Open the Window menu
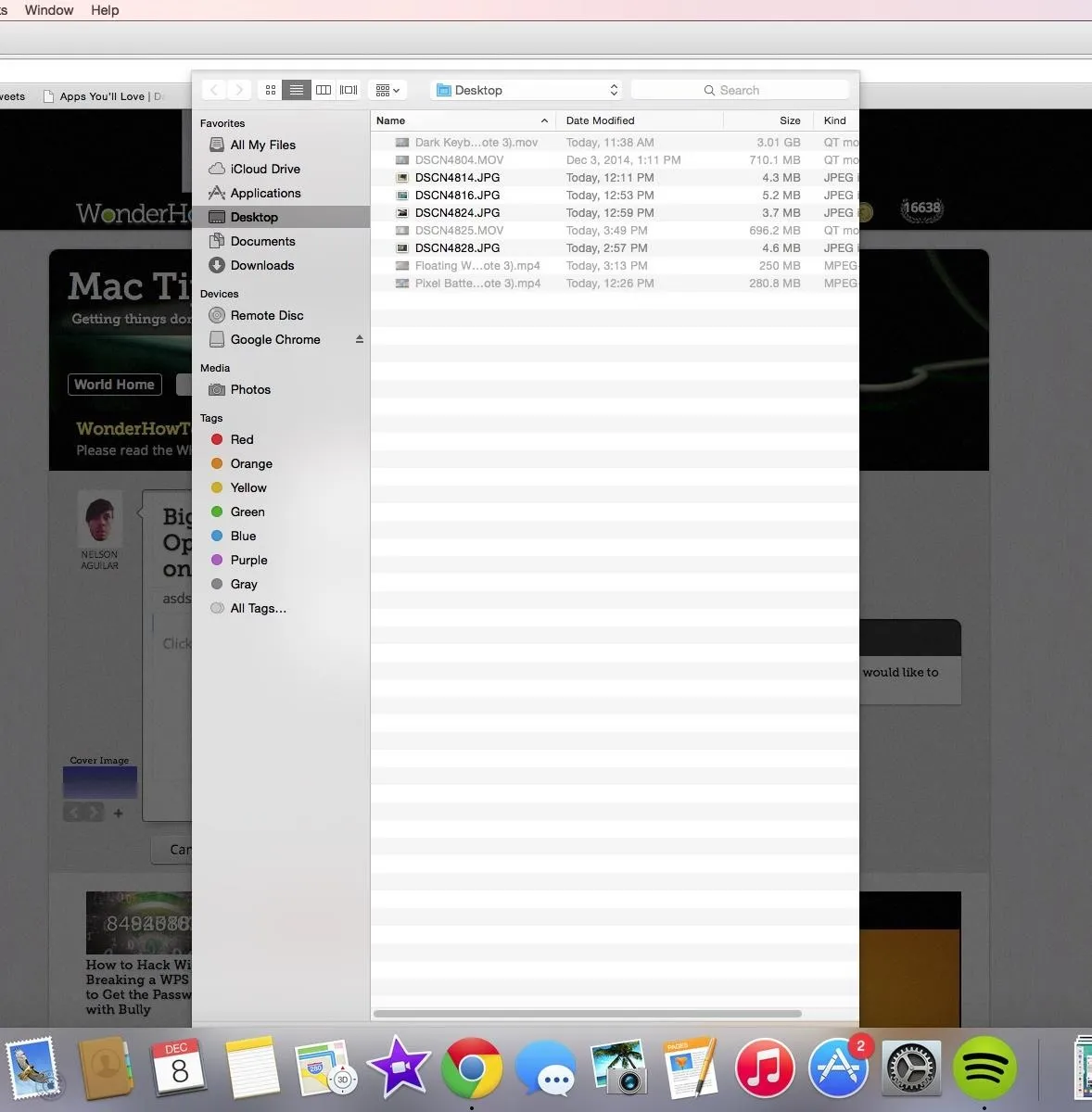The height and width of the screenshot is (1112, 1092). [x=49, y=10]
